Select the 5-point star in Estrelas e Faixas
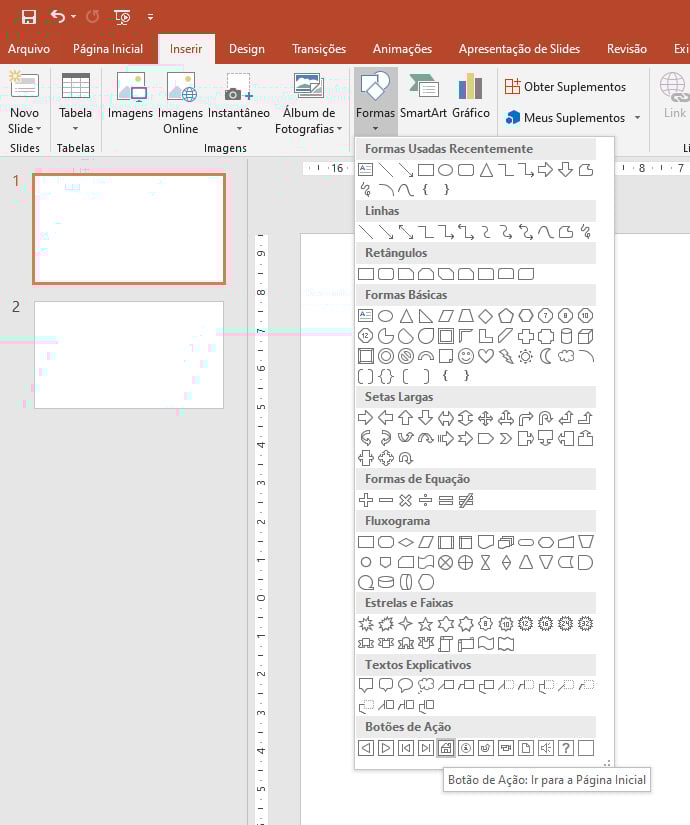690x825 pixels. point(426,625)
